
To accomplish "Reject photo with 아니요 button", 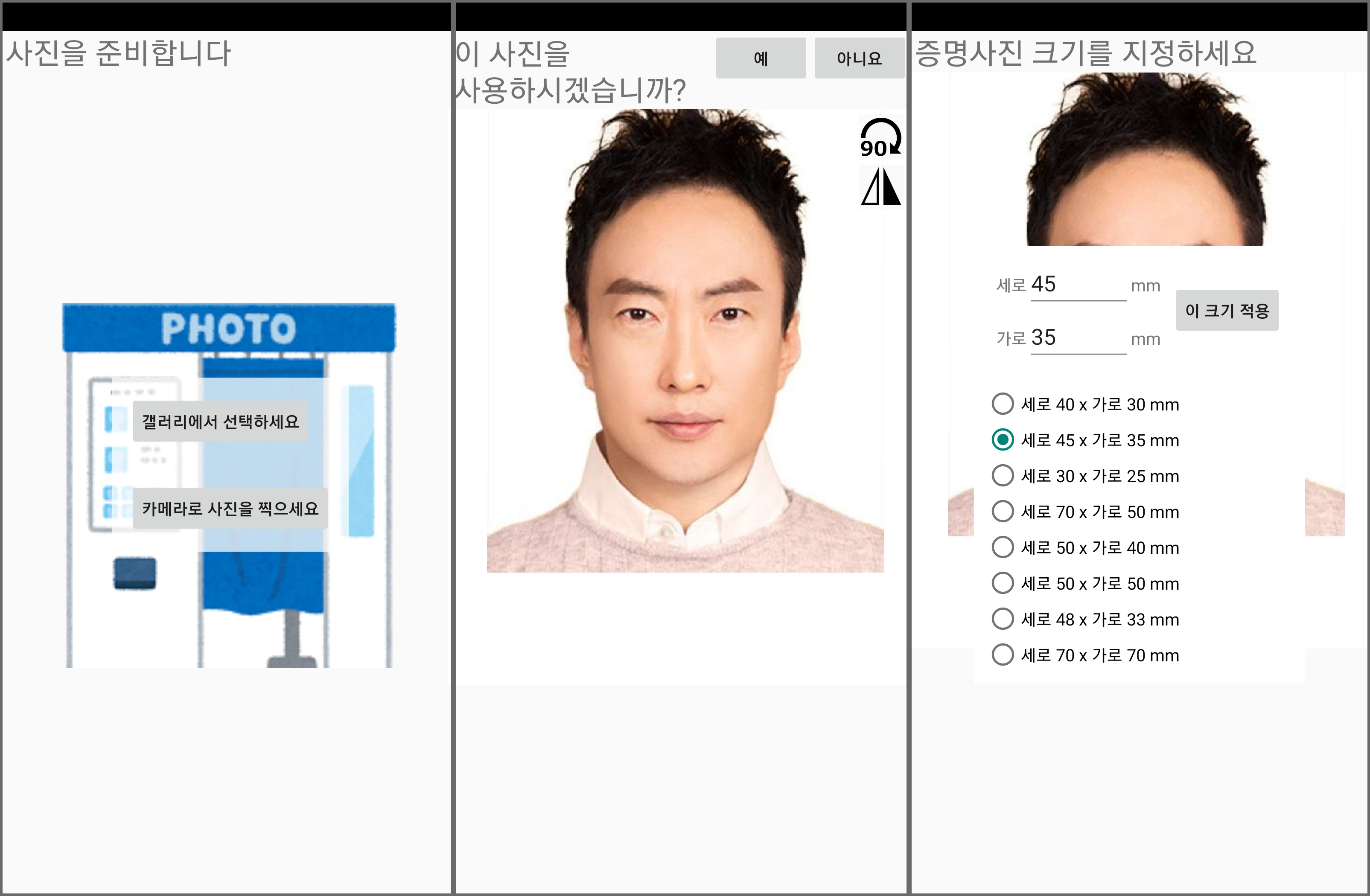I will 859,58.
